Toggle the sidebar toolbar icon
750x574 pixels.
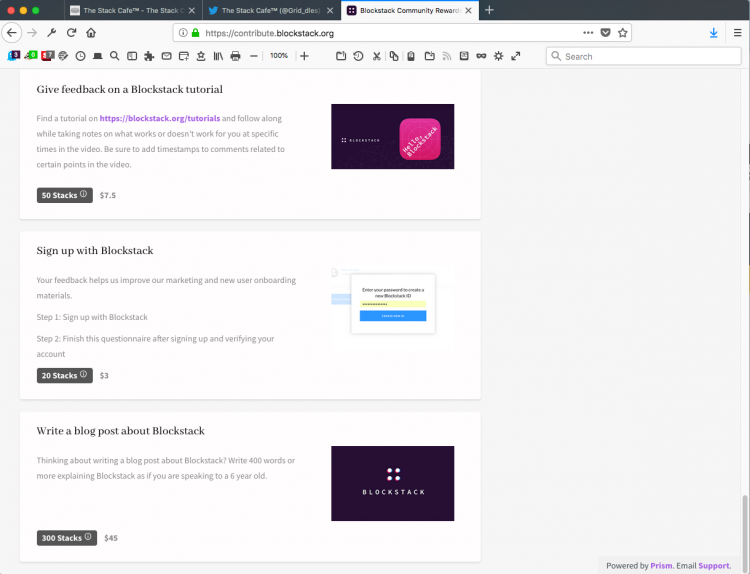pos(132,56)
